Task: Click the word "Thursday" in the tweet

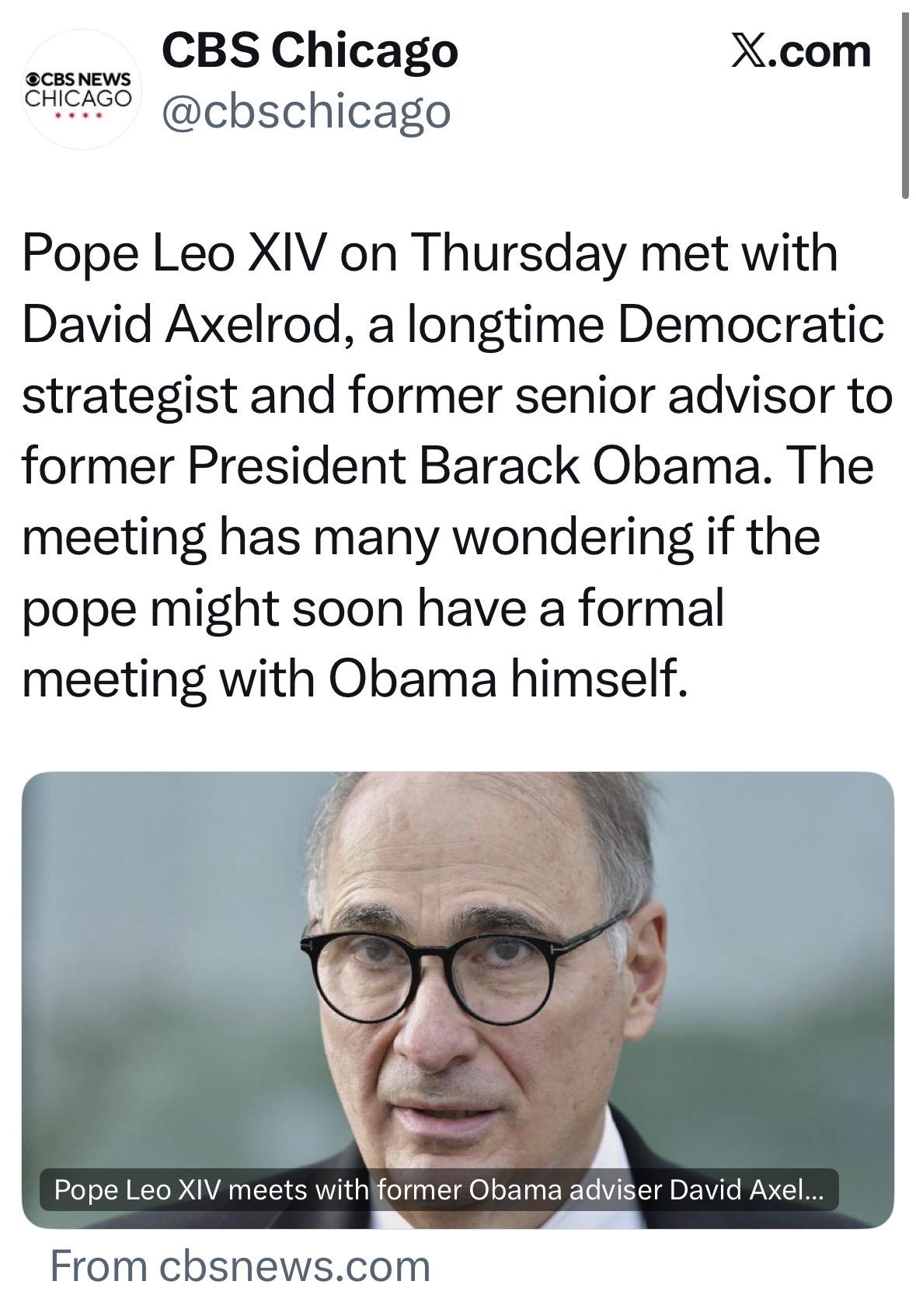Action: pyautogui.click(x=515, y=253)
